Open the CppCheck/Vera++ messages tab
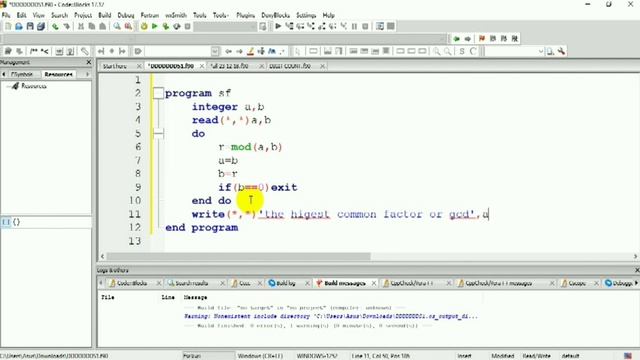 click(498, 283)
